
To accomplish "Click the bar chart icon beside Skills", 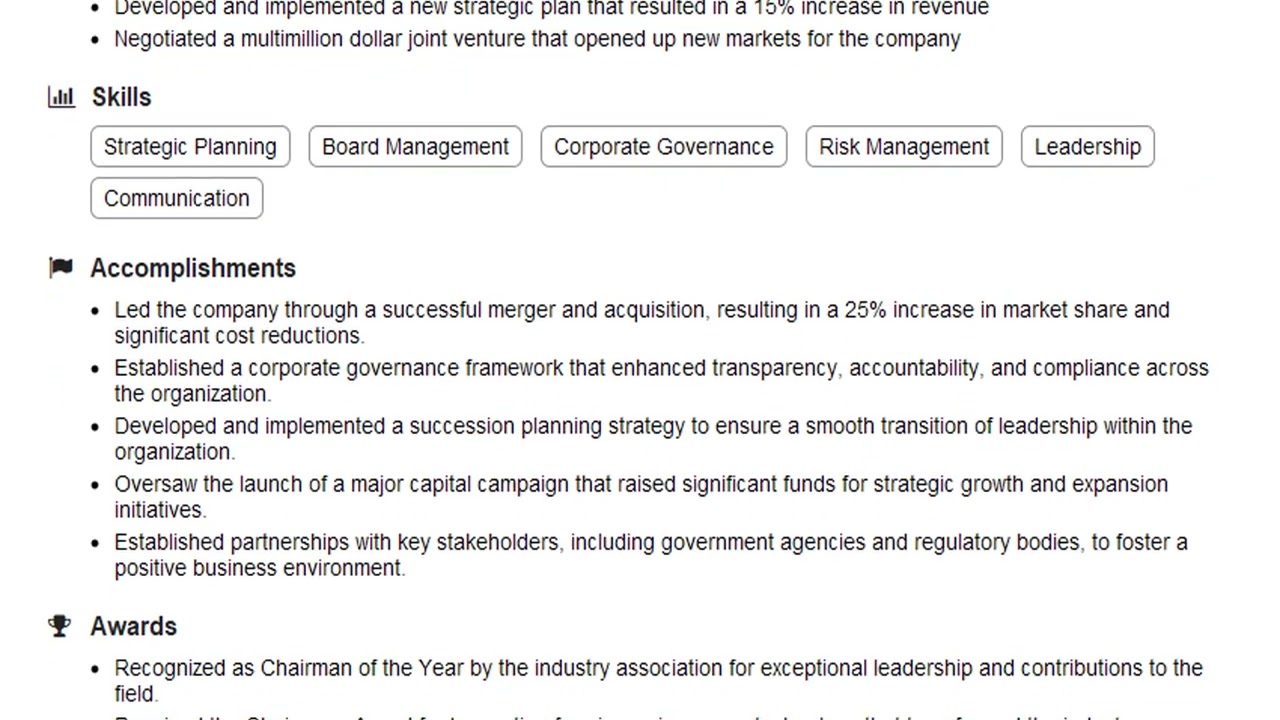I will 61,97.
